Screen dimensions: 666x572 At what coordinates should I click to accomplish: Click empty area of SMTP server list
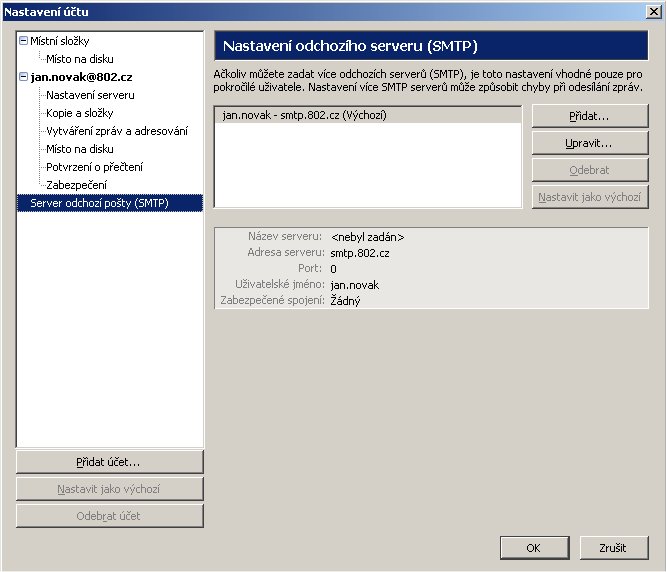pyautogui.click(x=367, y=170)
